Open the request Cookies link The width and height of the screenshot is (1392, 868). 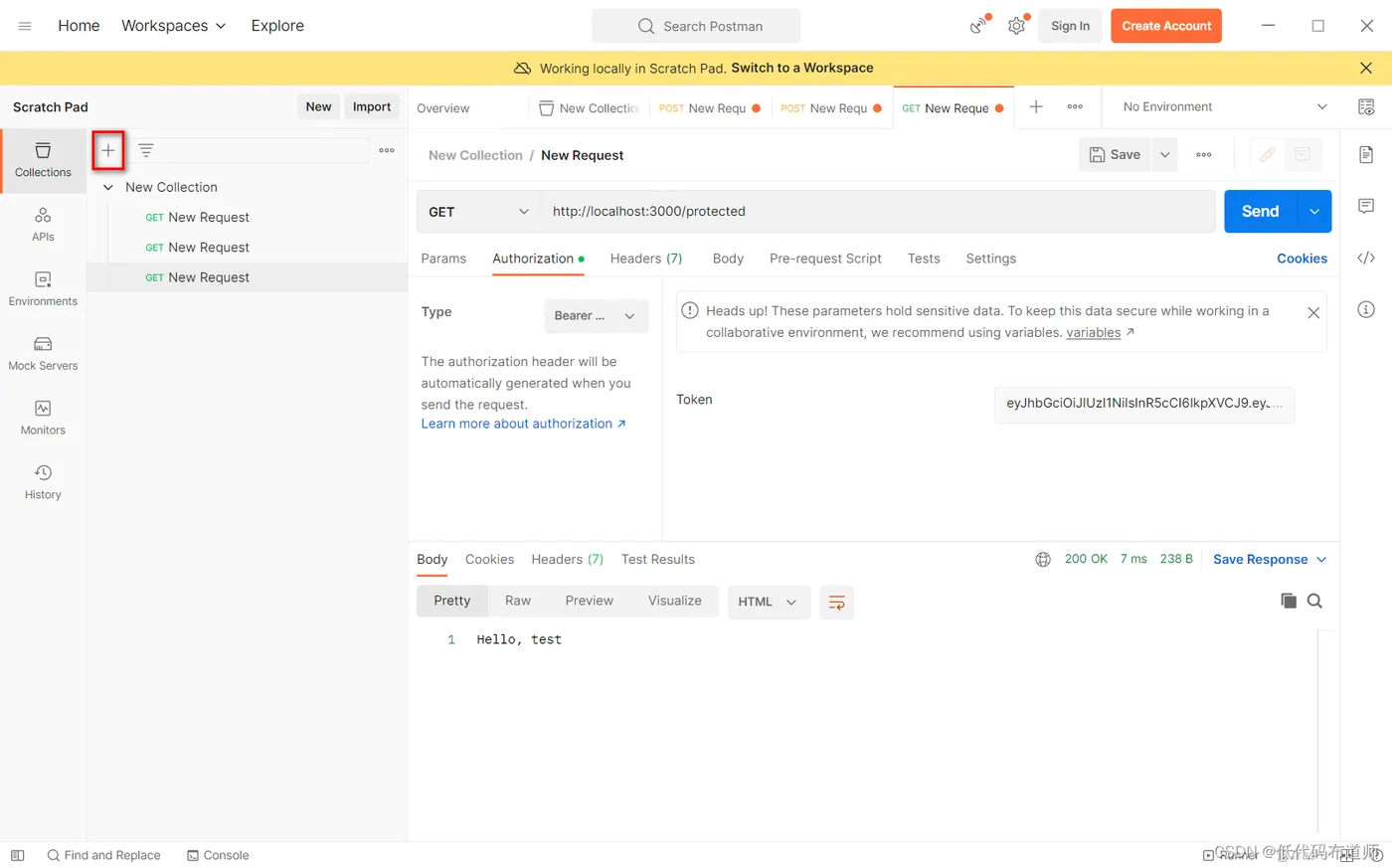(x=1302, y=259)
